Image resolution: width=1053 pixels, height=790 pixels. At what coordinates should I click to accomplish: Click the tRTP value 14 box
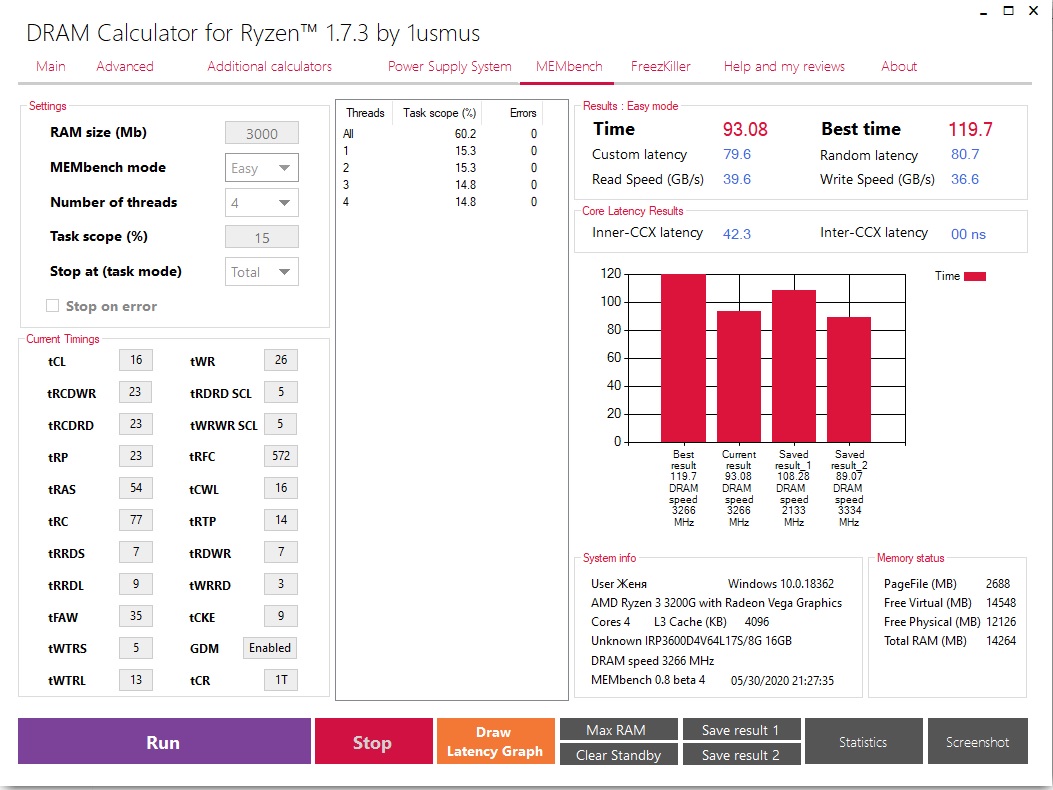281,520
